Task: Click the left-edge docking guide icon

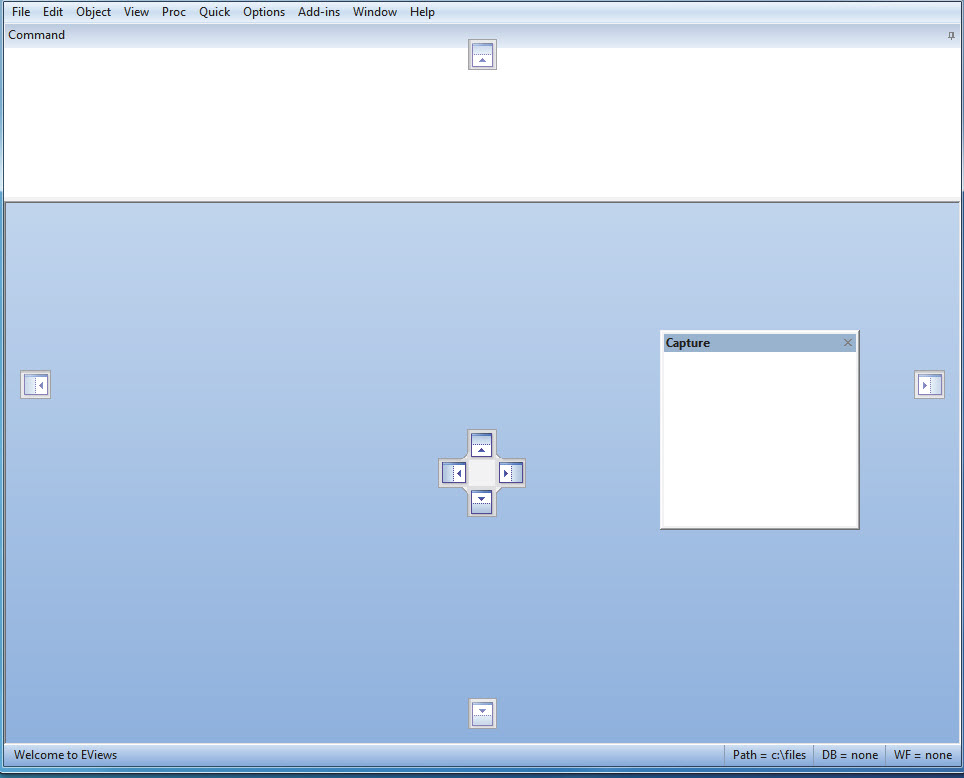Action: pyautogui.click(x=35, y=384)
